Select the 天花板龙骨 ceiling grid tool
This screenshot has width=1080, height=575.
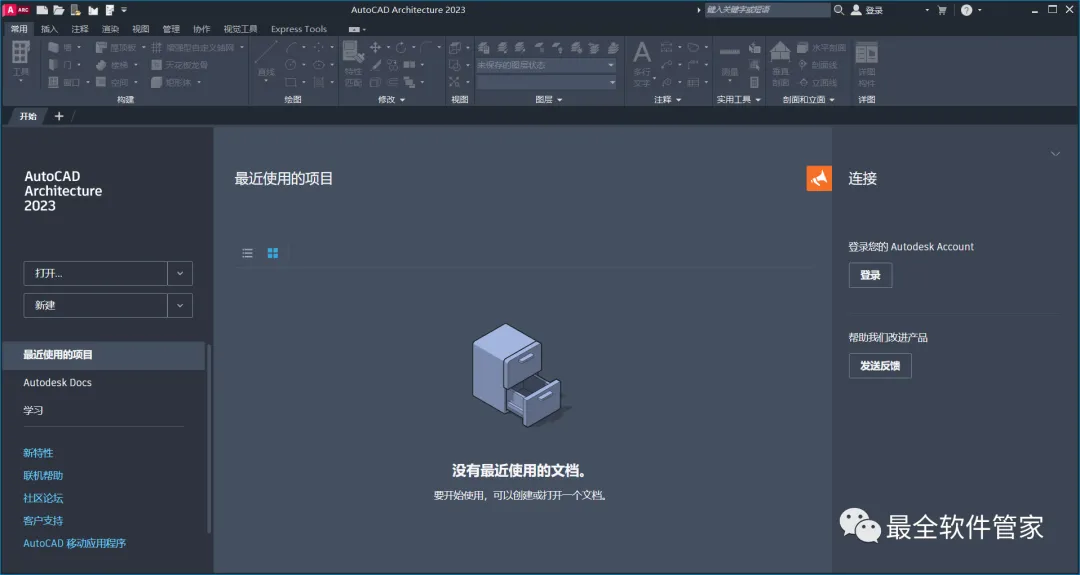180,65
